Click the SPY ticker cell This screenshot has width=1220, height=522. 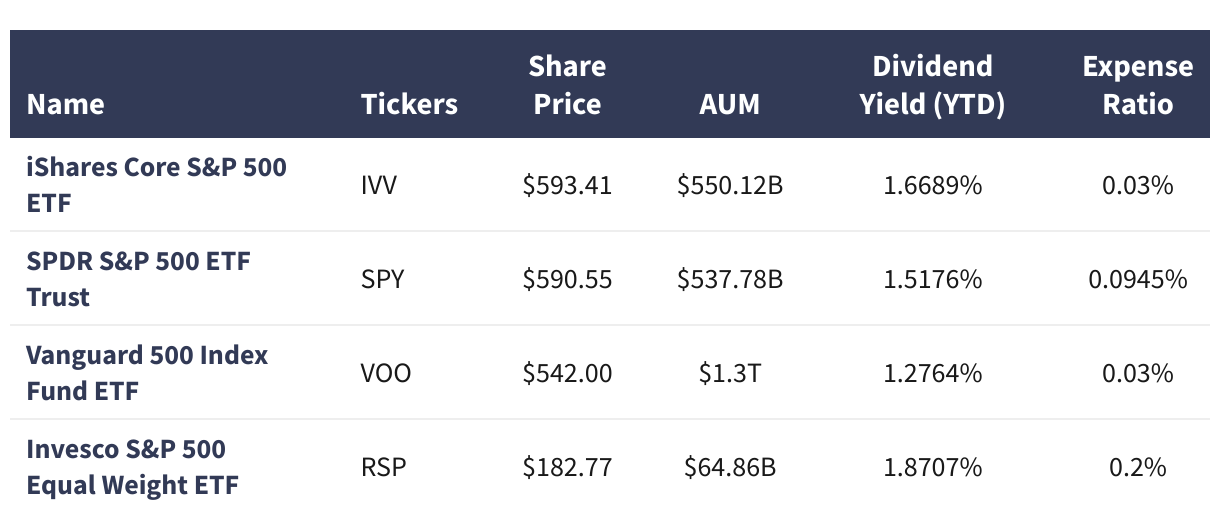point(383,279)
